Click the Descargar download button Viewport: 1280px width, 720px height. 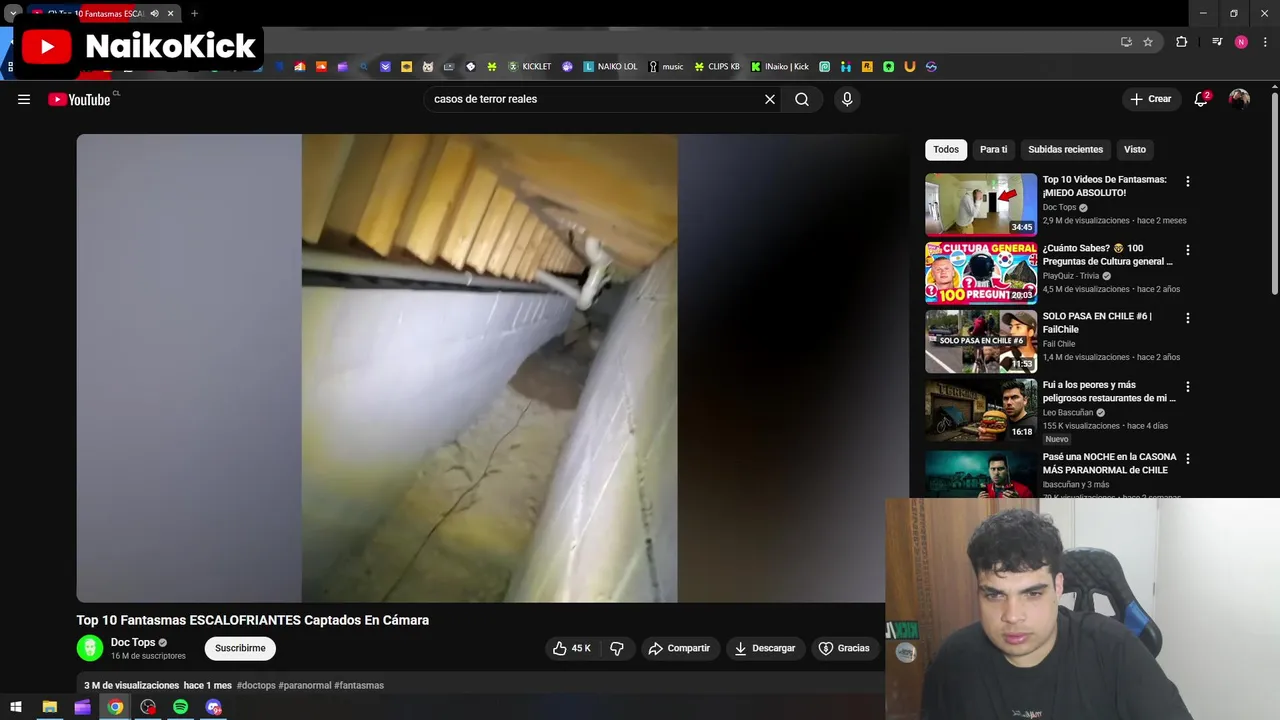(x=765, y=648)
